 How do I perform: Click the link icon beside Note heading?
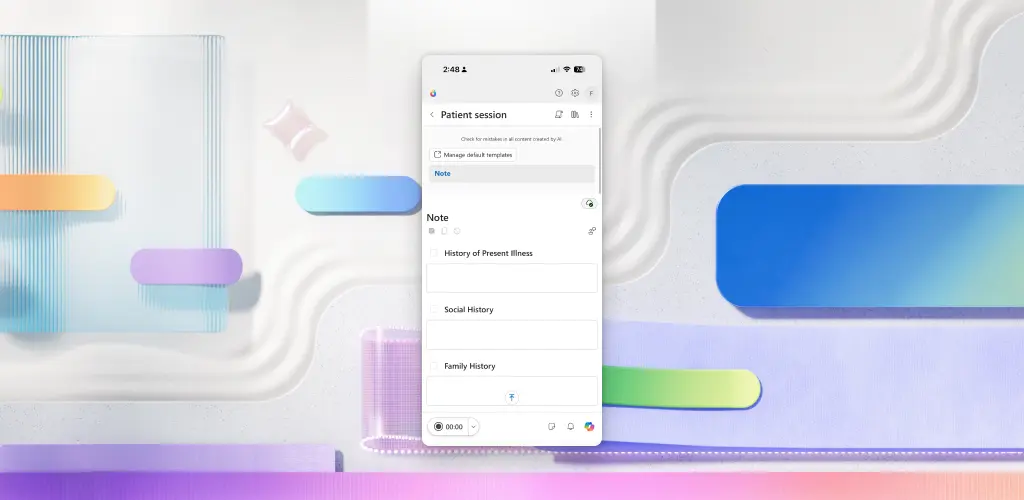click(x=592, y=231)
